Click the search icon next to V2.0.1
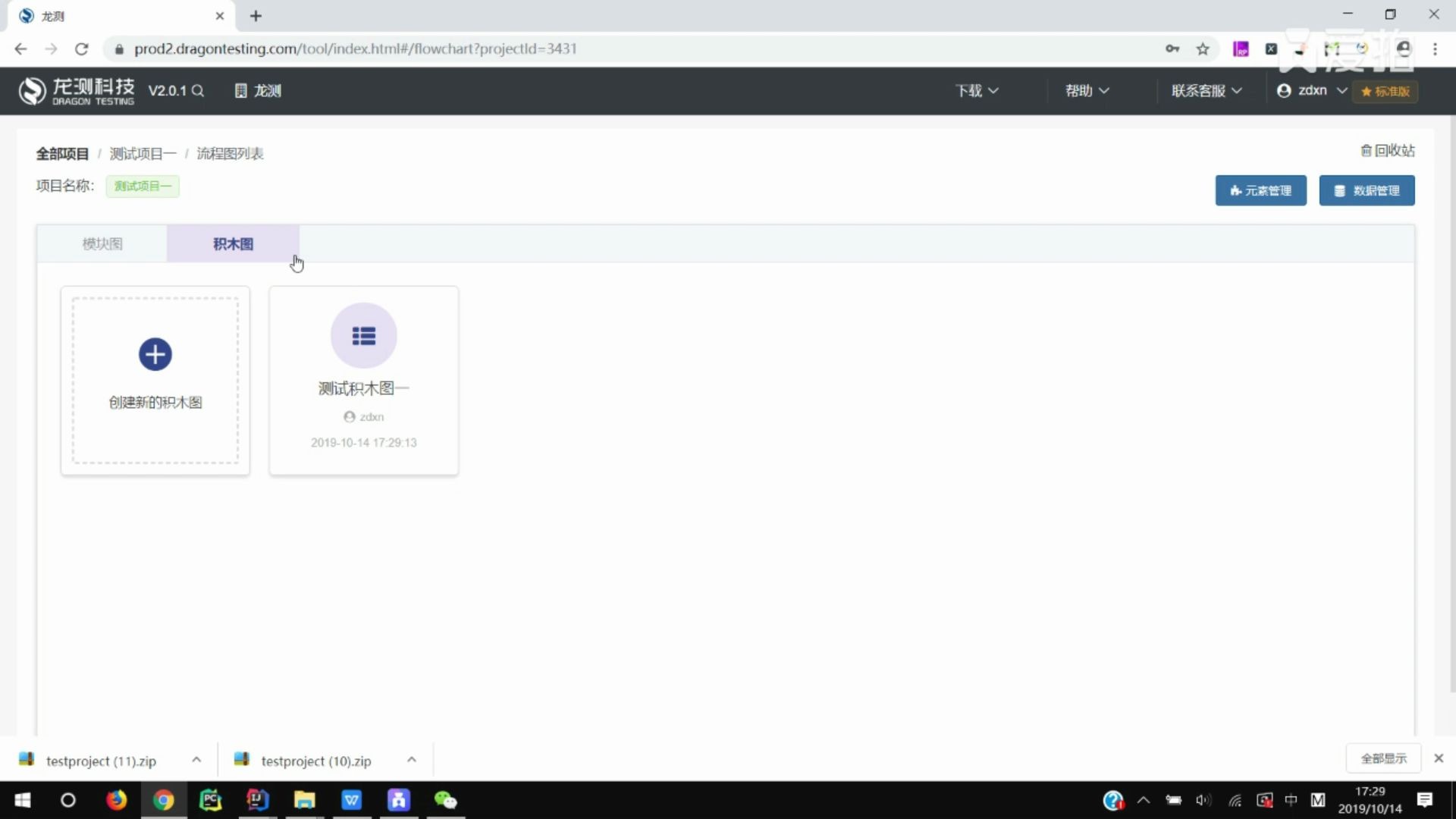The width and height of the screenshot is (1456, 819). coord(198,91)
